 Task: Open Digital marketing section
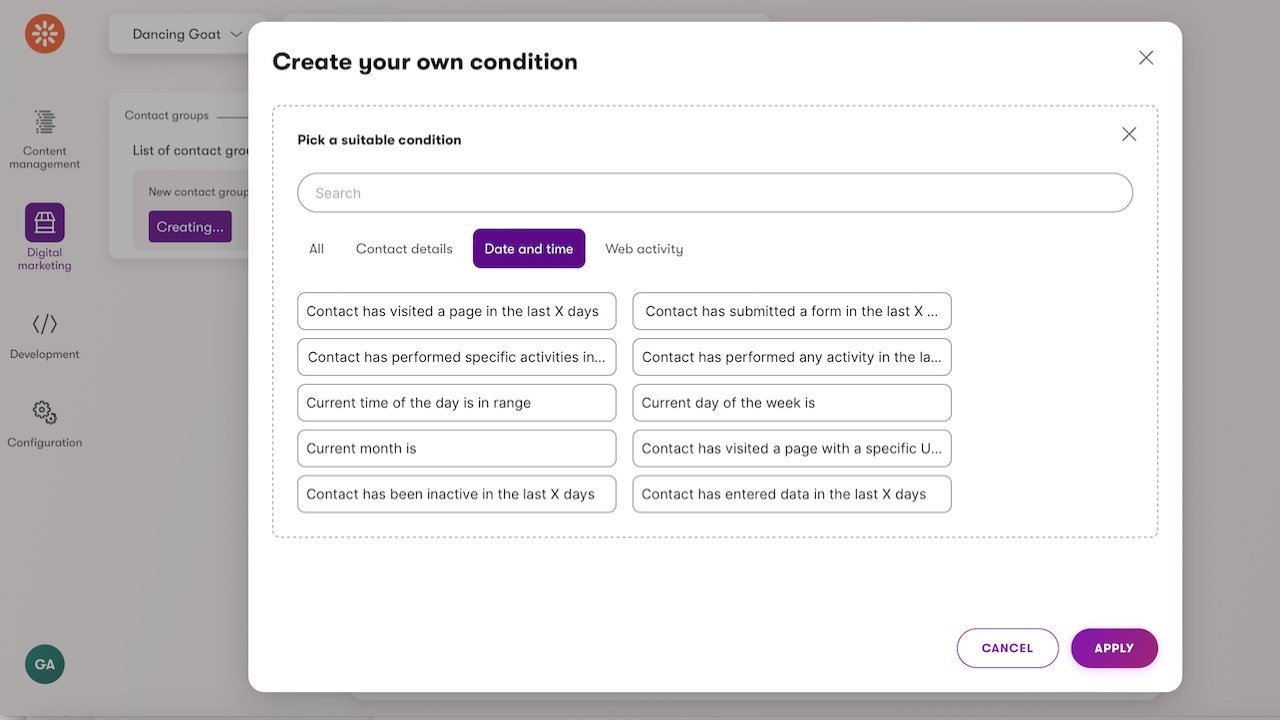(x=45, y=236)
